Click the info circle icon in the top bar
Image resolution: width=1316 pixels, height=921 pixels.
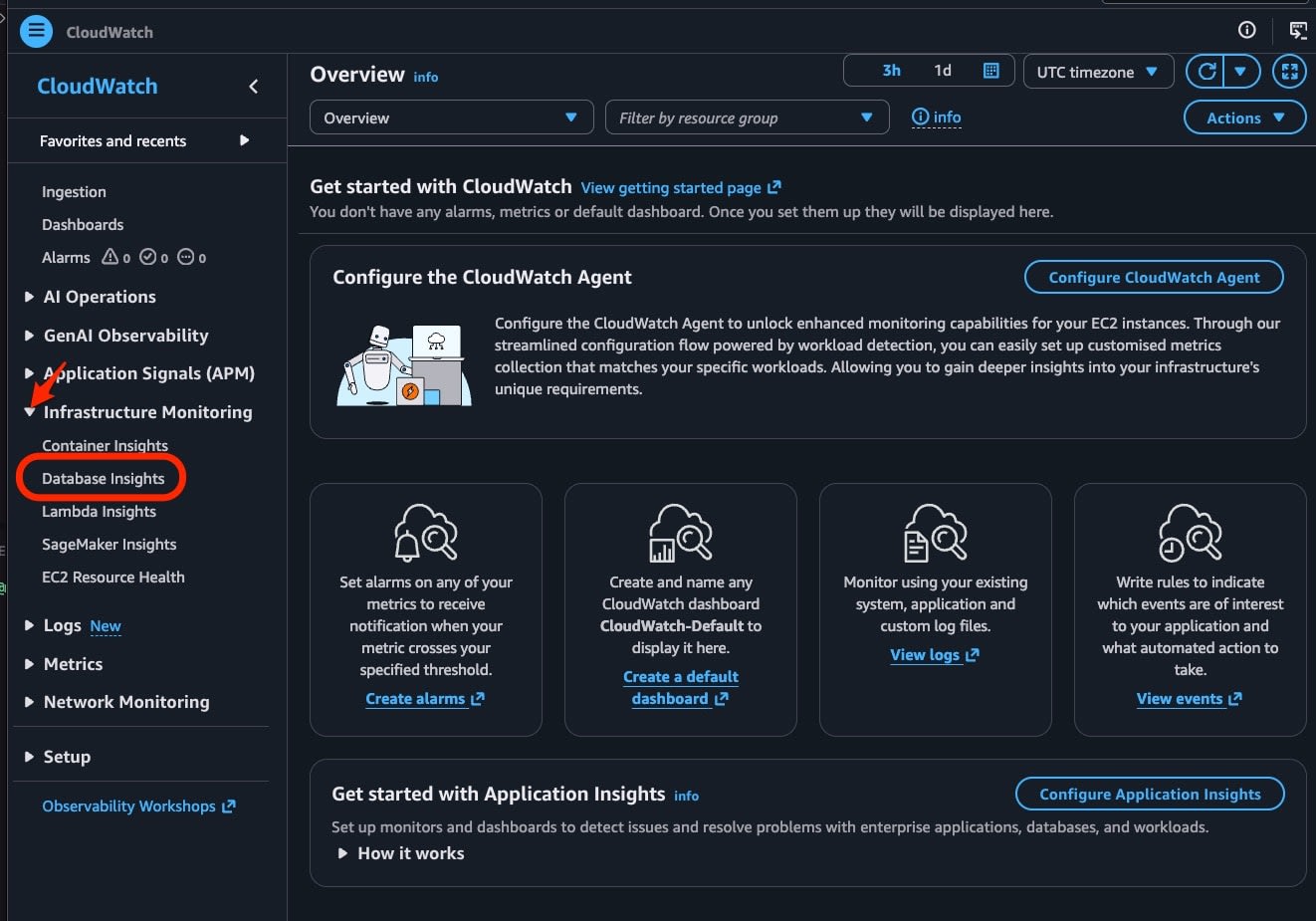[x=1246, y=30]
